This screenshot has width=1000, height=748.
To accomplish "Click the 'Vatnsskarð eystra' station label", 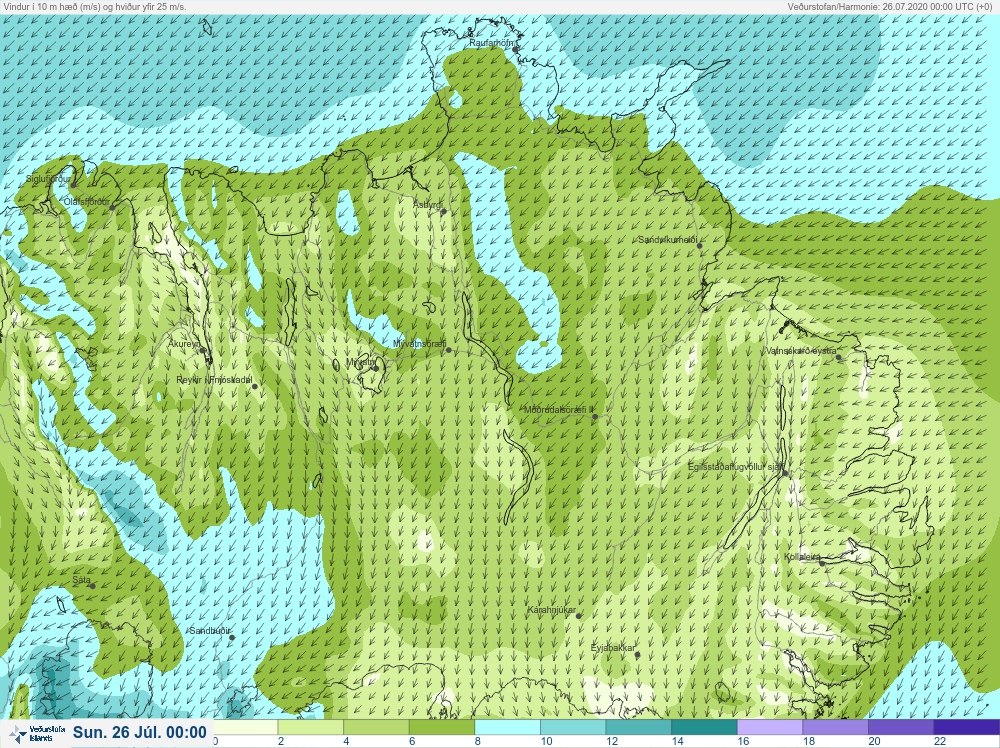I will [x=801, y=351].
